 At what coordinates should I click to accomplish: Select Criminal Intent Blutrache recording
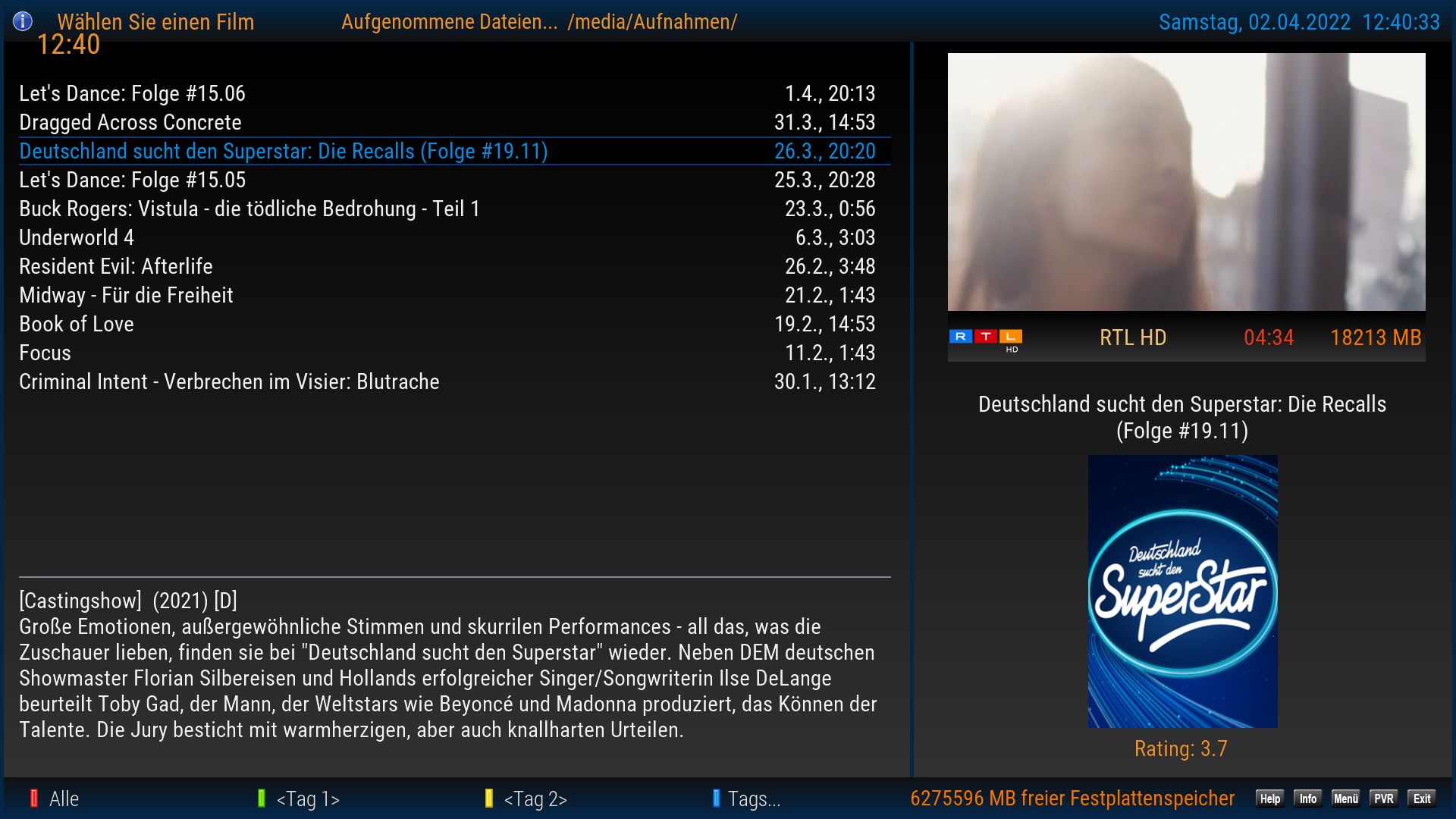[229, 381]
